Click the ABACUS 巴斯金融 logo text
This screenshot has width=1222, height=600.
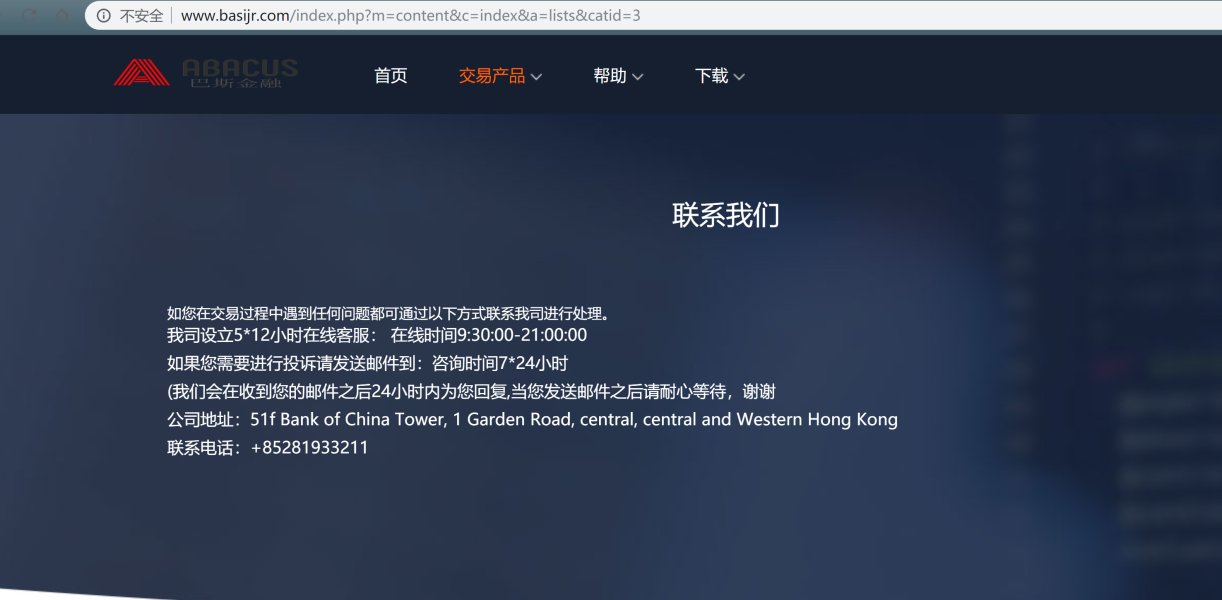point(240,73)
